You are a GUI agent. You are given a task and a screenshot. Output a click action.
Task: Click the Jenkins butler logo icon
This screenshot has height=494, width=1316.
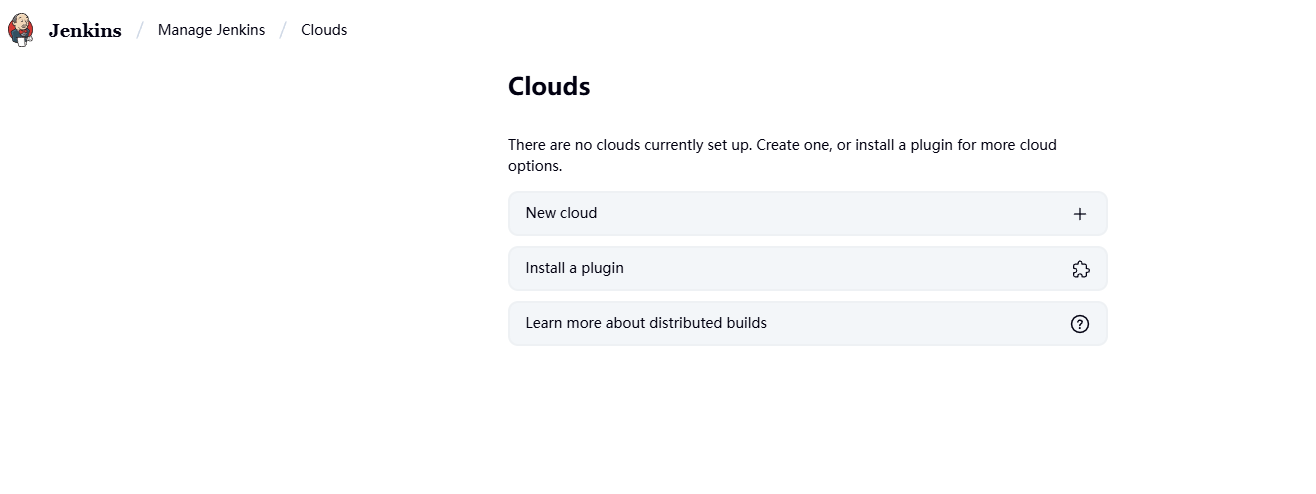20,30
